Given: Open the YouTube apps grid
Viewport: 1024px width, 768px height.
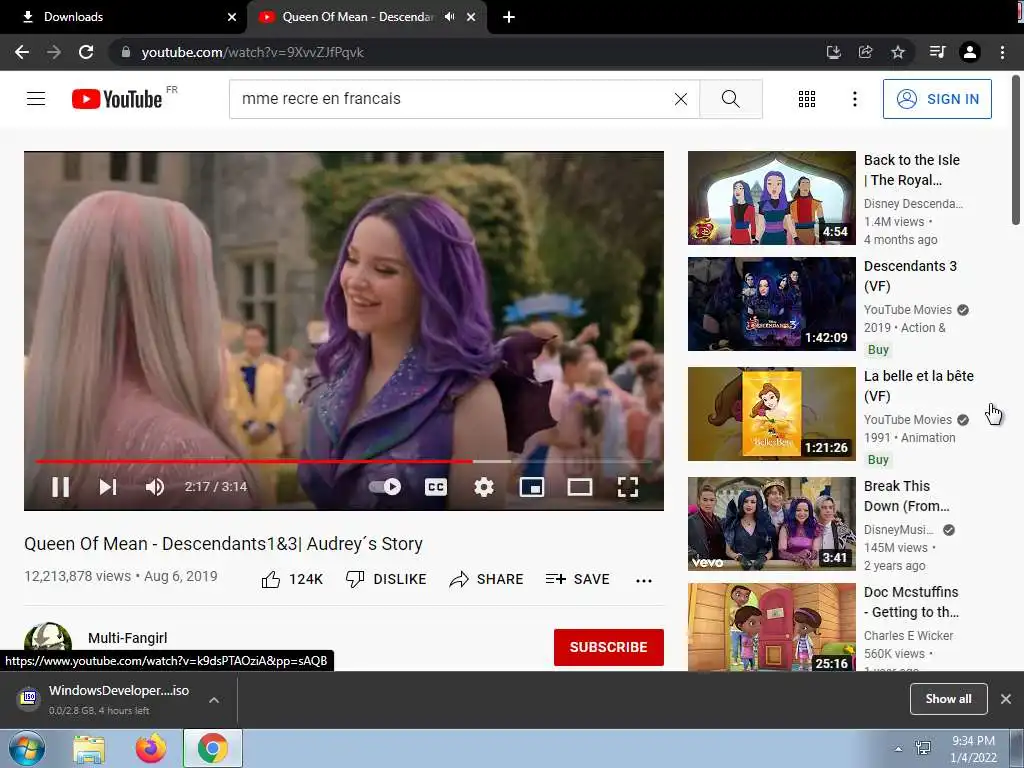Looking at the screenshot, I should (807, 99).
